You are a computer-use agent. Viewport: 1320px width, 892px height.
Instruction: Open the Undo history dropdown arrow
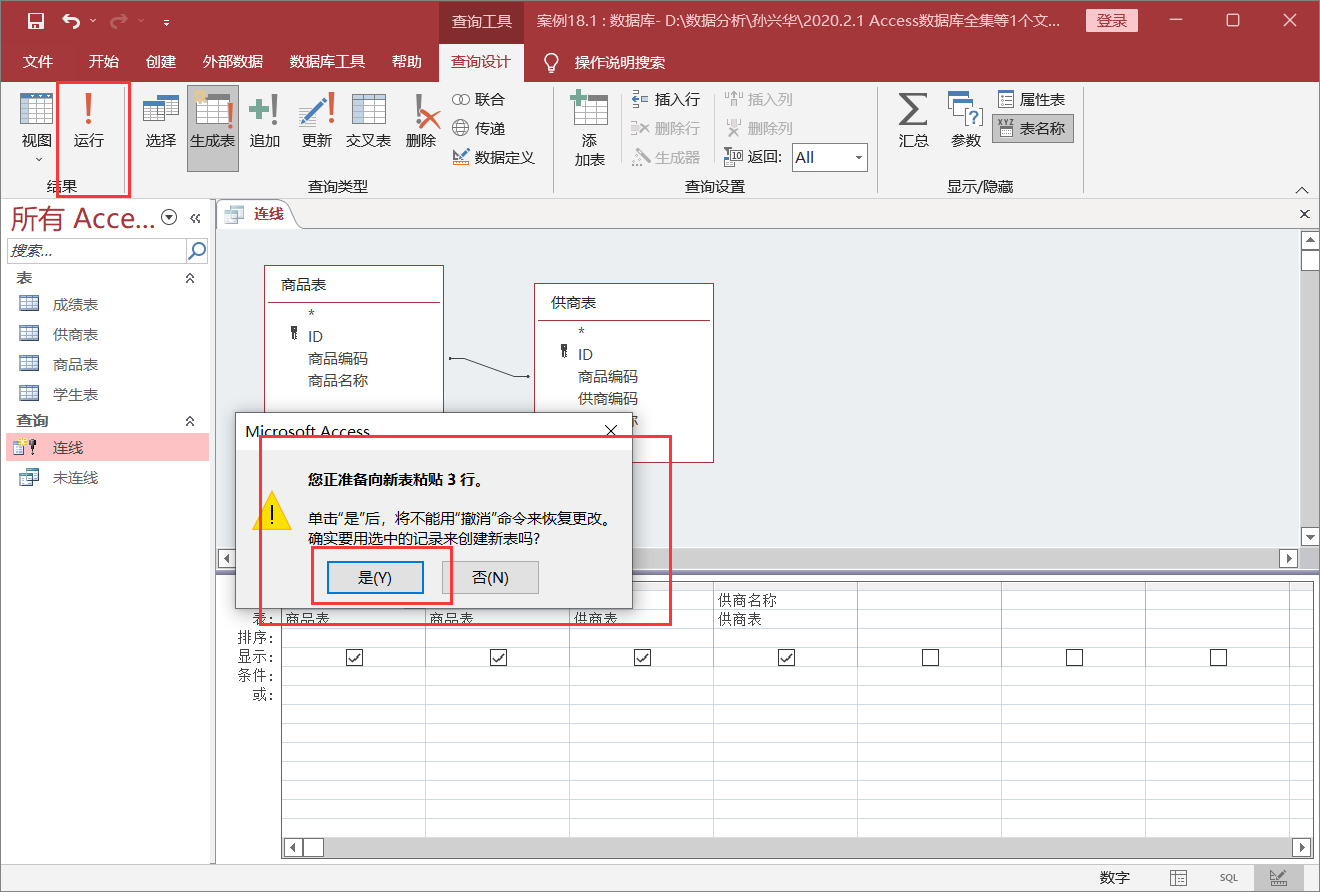93,21
